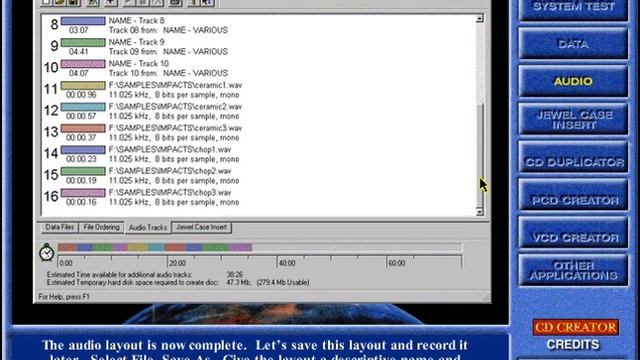The width and height of the screenshot is (640, 360).
Task: Click the blue color bar of track 14
Action: pos(83,150)
